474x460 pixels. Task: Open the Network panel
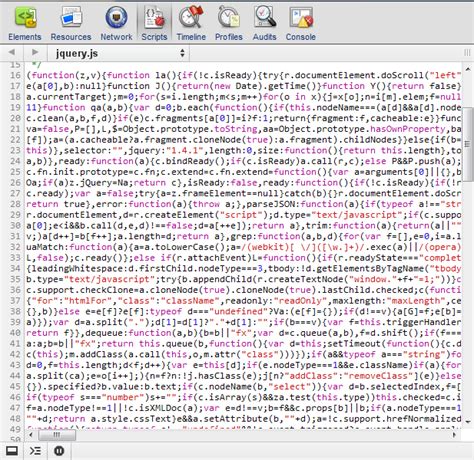pyautogui.click(x=116, y=23)
